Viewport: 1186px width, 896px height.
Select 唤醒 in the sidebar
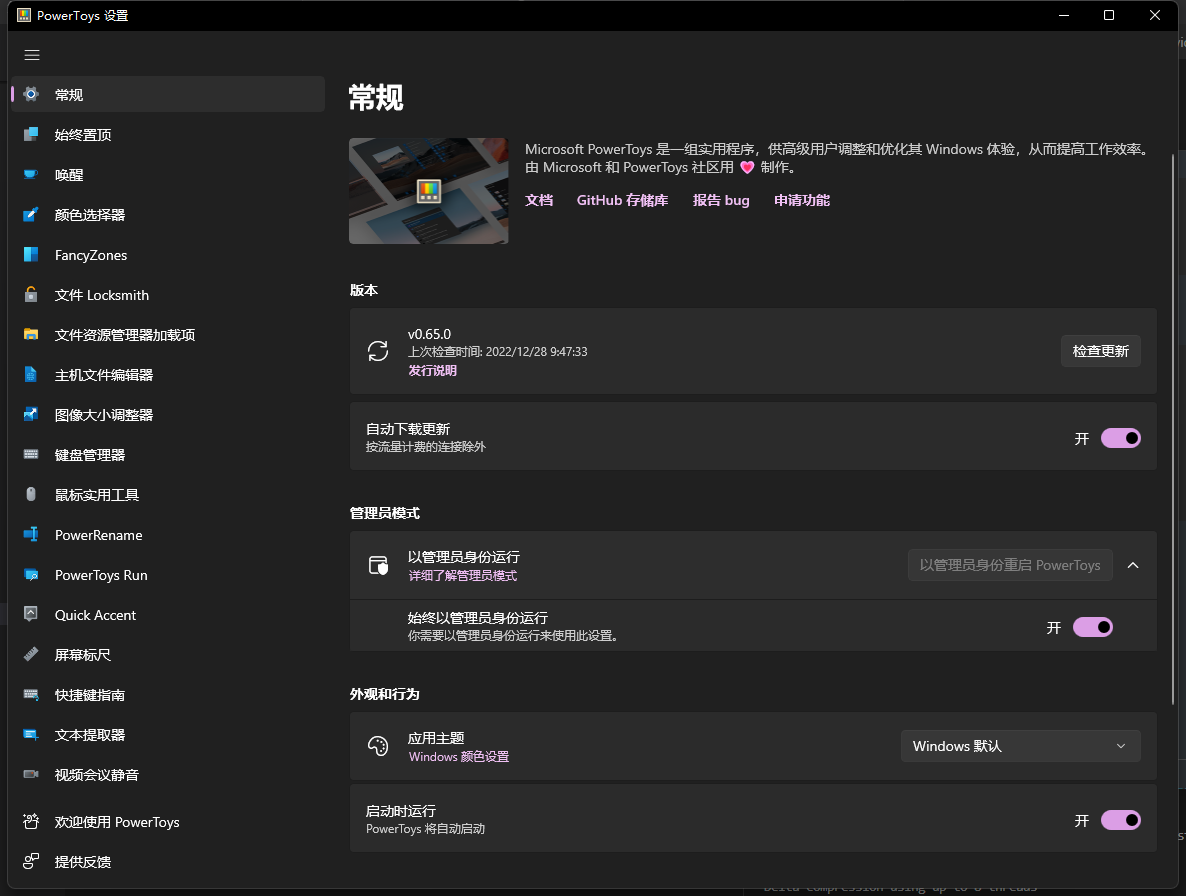pos(168,175)
